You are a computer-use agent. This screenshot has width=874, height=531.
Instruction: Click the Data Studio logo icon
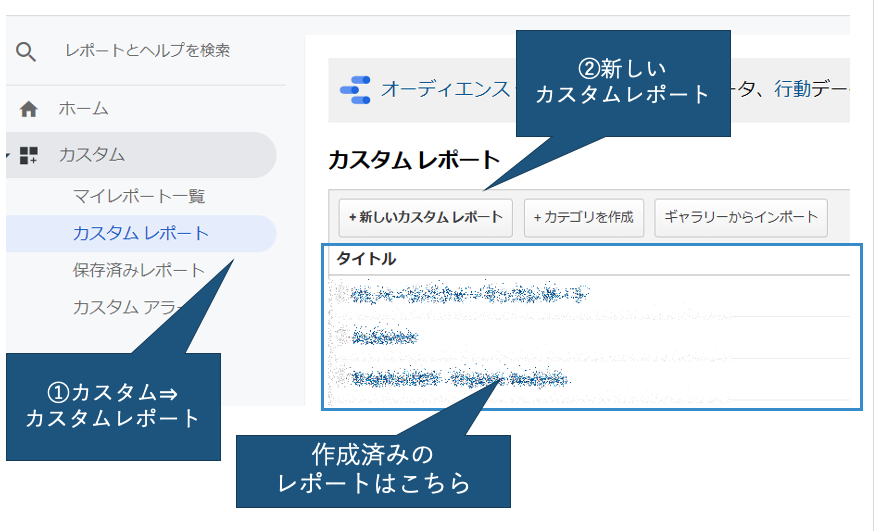pos(355,90)
